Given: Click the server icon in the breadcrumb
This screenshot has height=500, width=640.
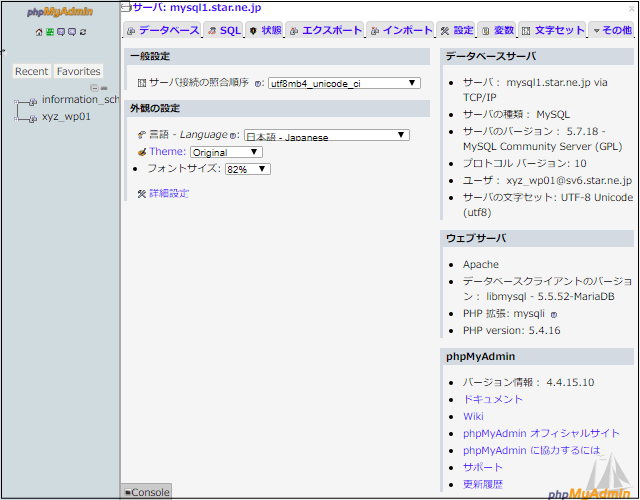Looking at the screenshot, I should click(126, 7).
